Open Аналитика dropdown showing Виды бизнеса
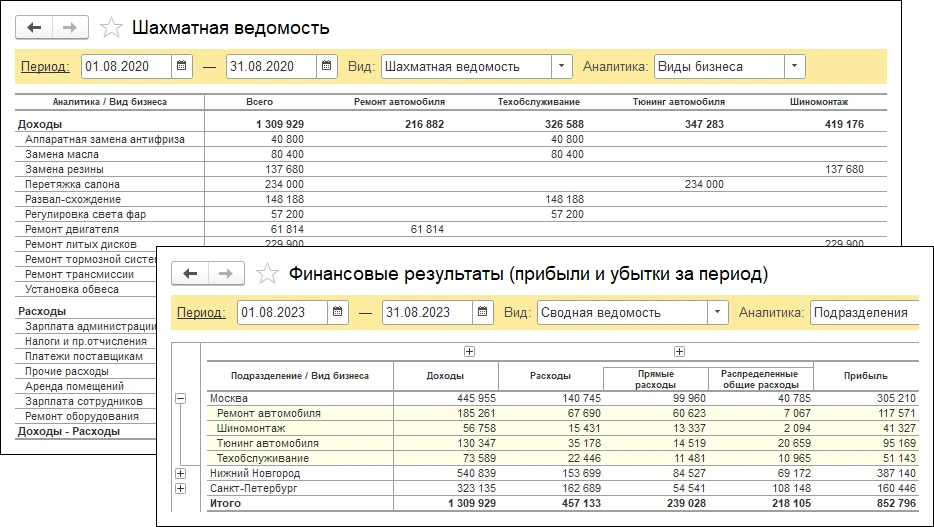This screenshot has width=934, height=527. [794, 67]
